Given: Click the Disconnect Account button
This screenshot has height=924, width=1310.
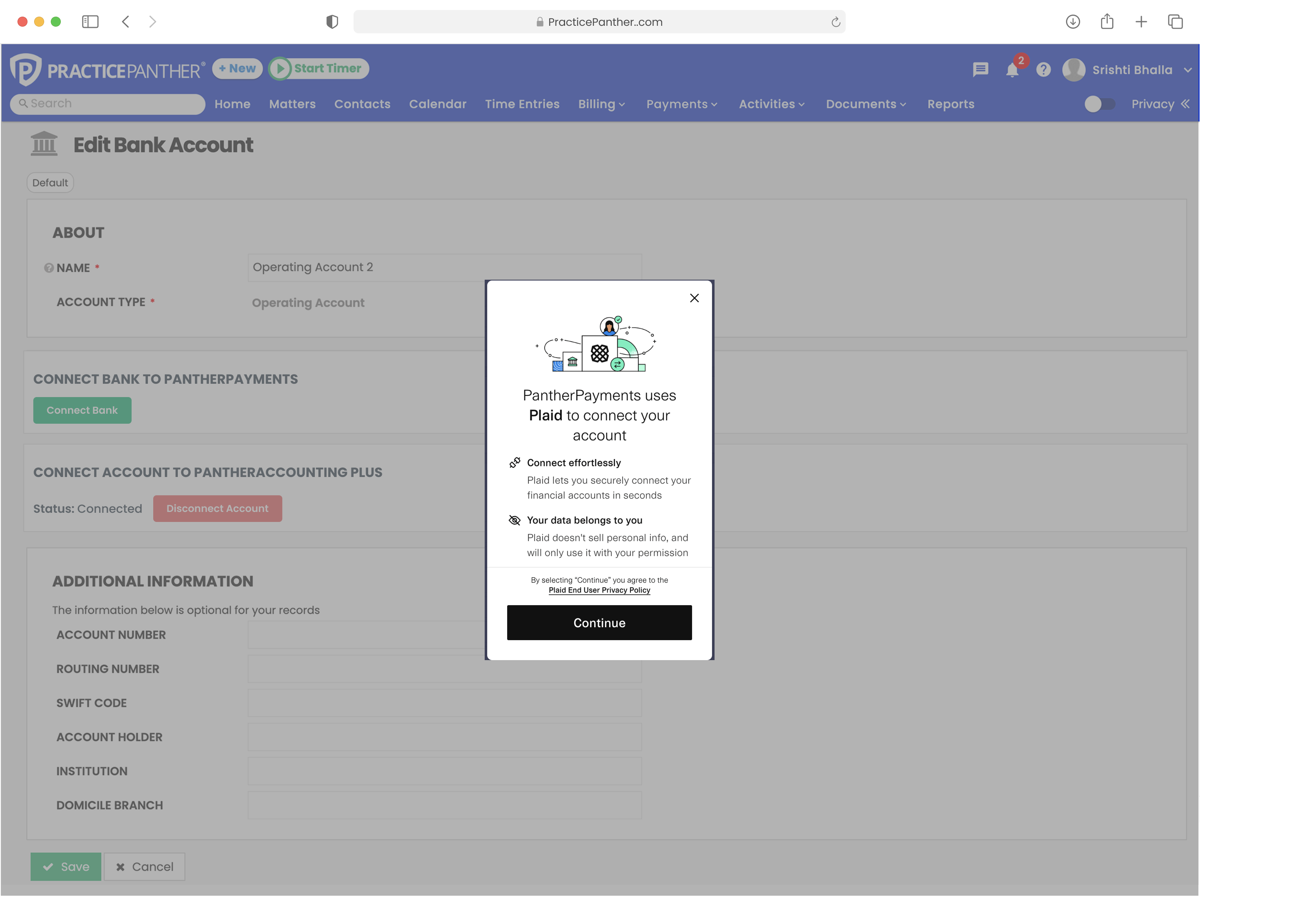Looking at the screenshot, I should coord(217,508).
